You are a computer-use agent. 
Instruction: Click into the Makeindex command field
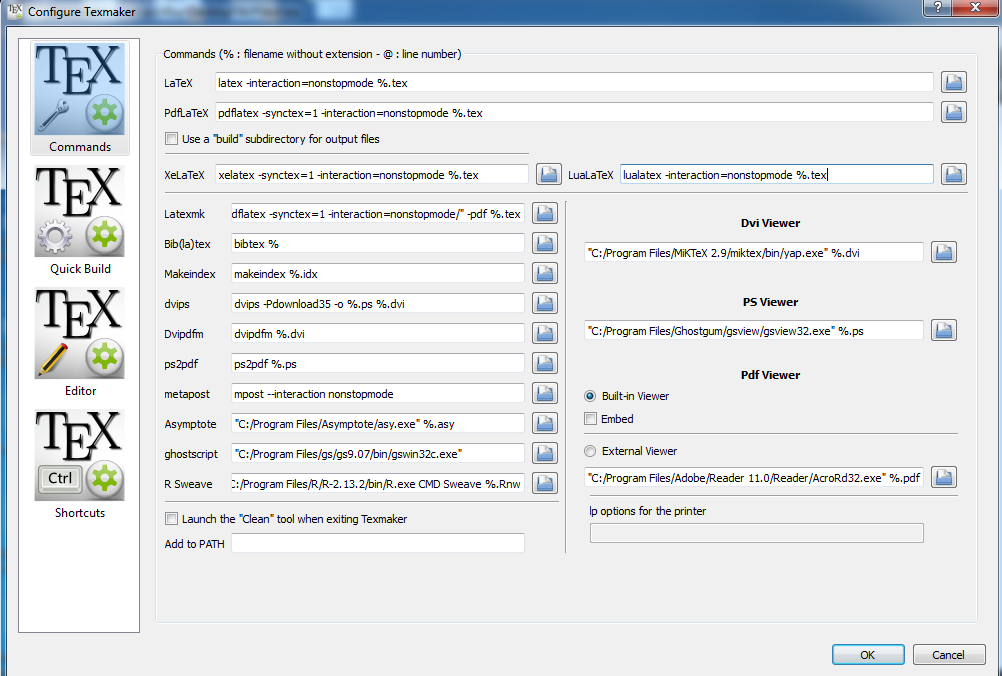tap(378, 273)
